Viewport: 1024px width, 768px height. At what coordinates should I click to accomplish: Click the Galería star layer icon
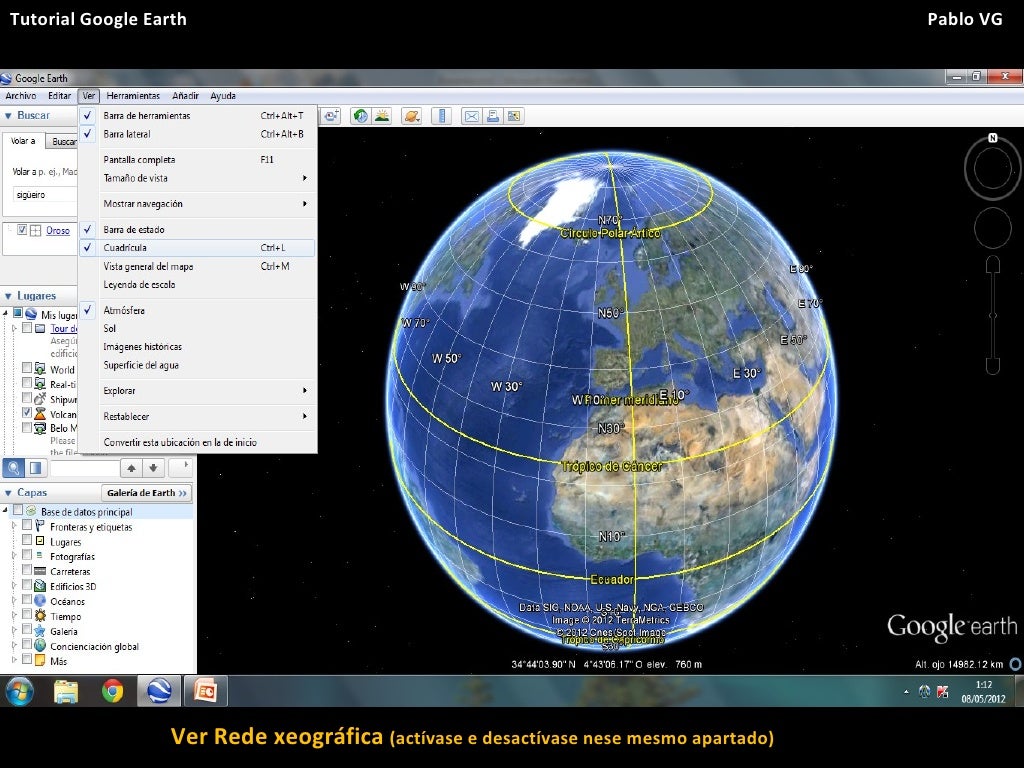(x=40, y=631)
